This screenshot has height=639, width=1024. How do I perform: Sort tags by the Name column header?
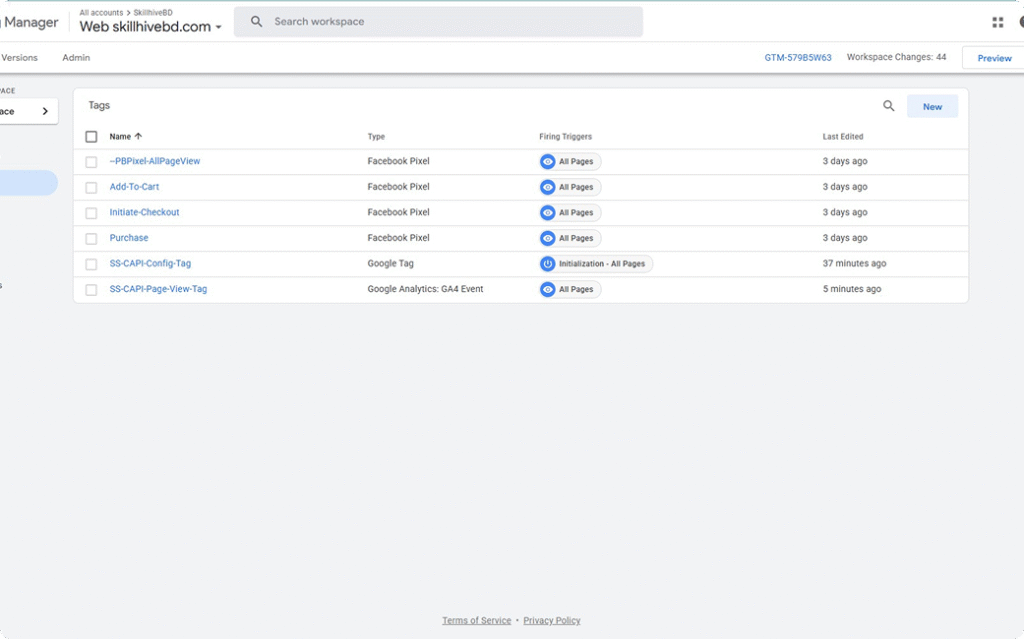[120, 137]
